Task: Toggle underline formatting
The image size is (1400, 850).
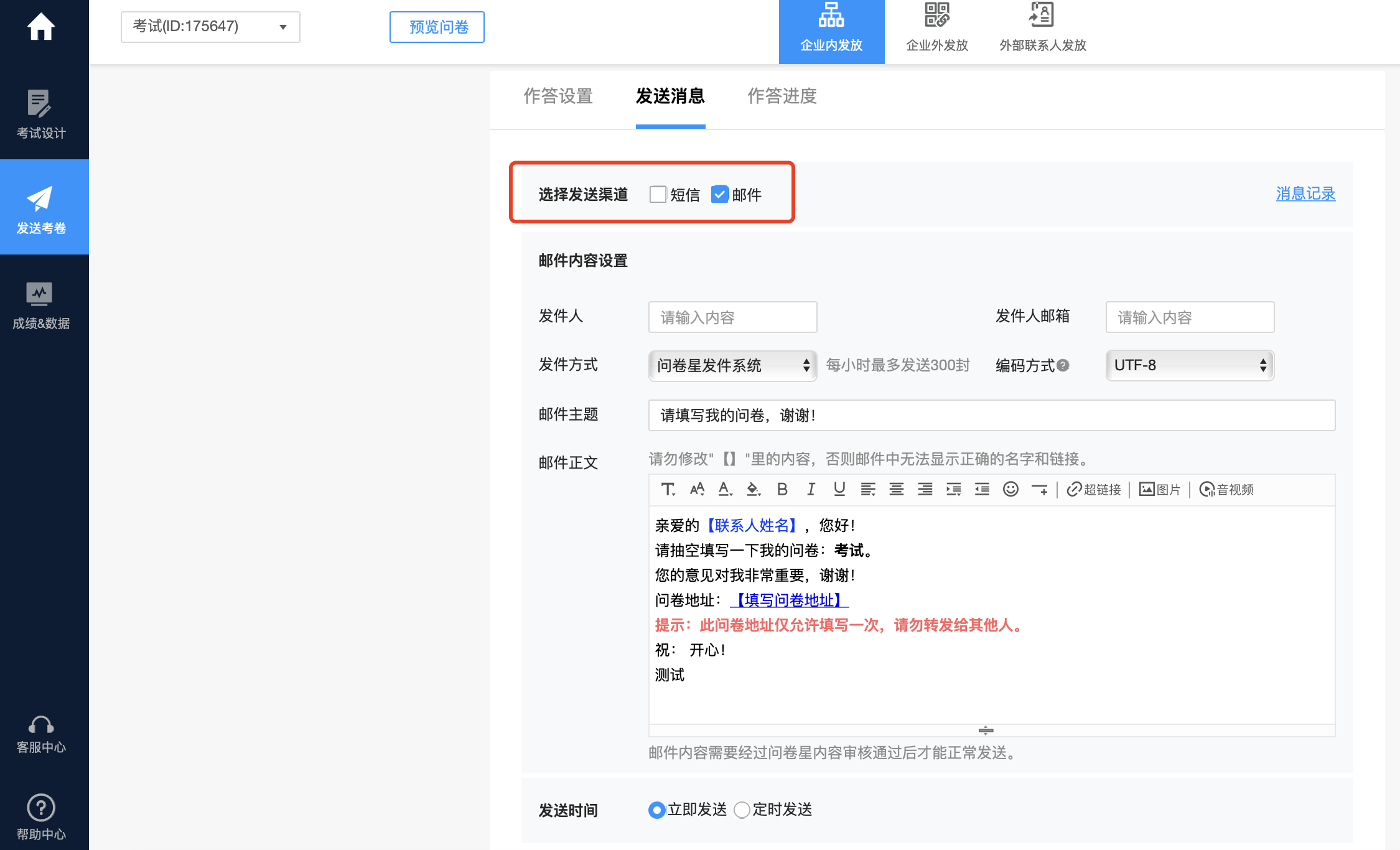Action: coord(839,490)
